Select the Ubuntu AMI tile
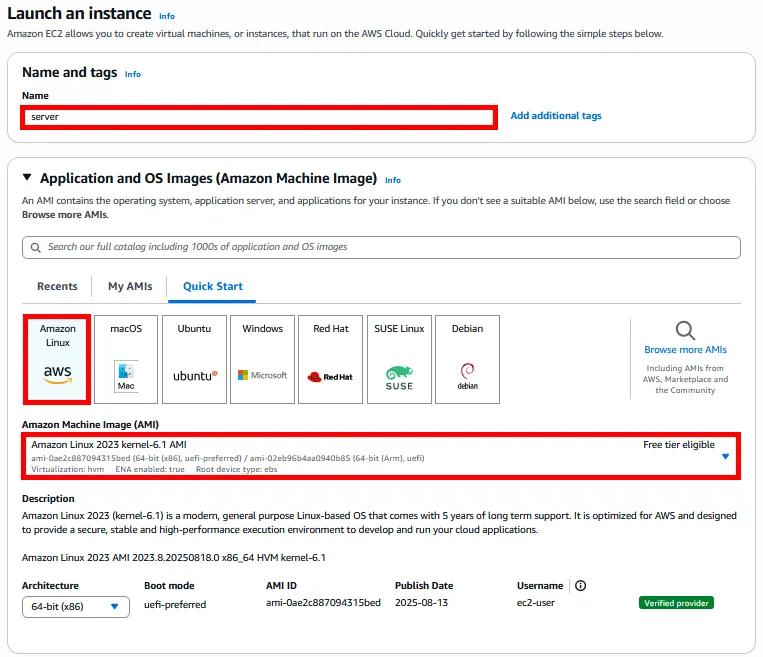 194,359
